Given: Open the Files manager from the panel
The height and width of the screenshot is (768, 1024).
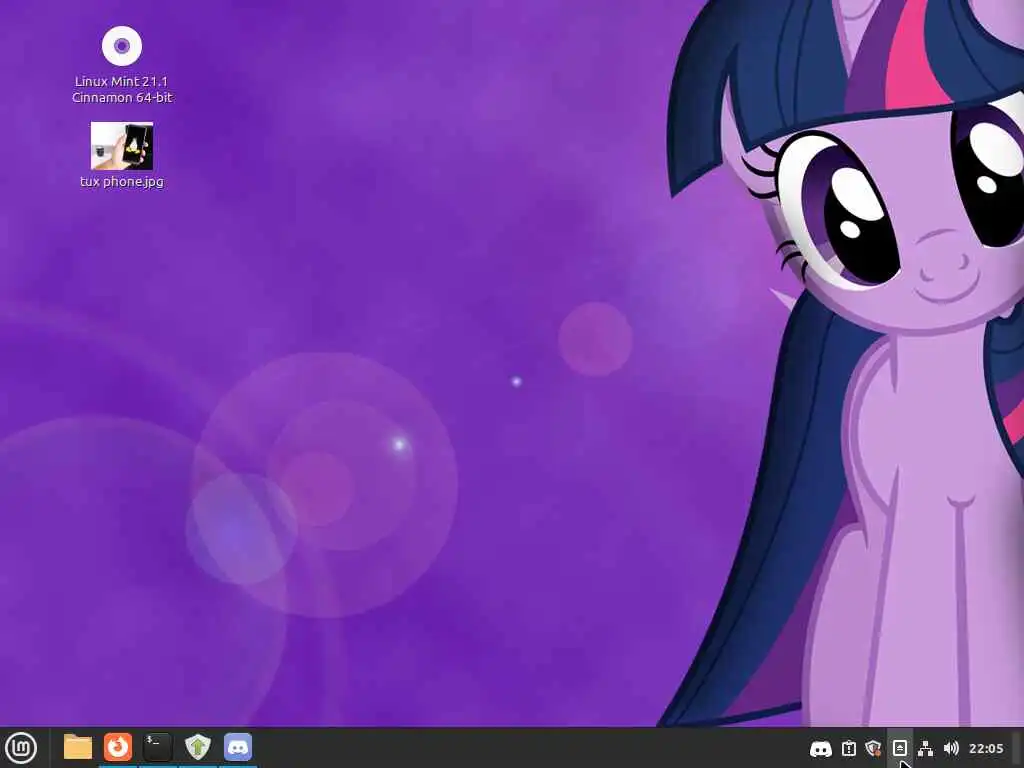Looking at the screenshot, I should [x=78, y=747].
